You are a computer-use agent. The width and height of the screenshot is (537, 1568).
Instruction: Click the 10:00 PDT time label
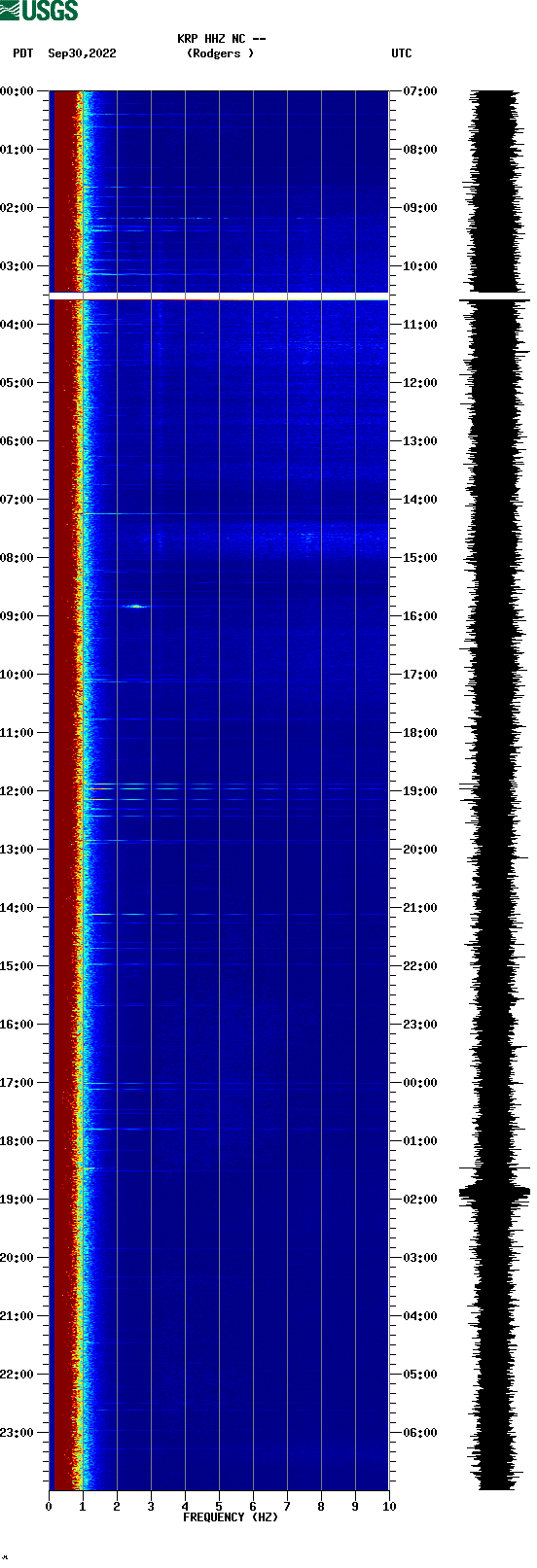[17, 675]
